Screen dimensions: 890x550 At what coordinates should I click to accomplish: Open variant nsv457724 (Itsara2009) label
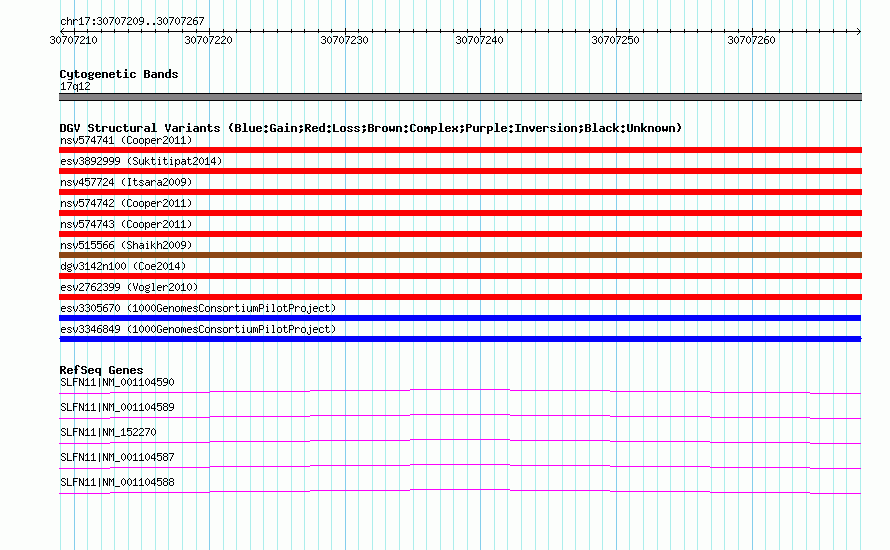coord(126,182)
